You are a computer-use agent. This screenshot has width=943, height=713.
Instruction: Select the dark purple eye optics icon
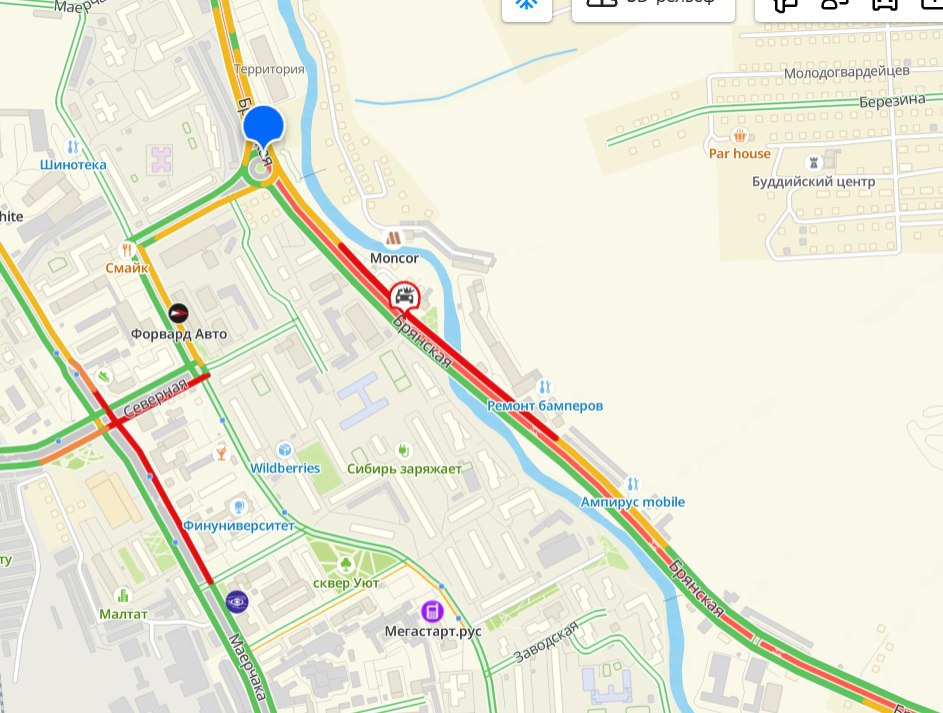pos(237,602)
